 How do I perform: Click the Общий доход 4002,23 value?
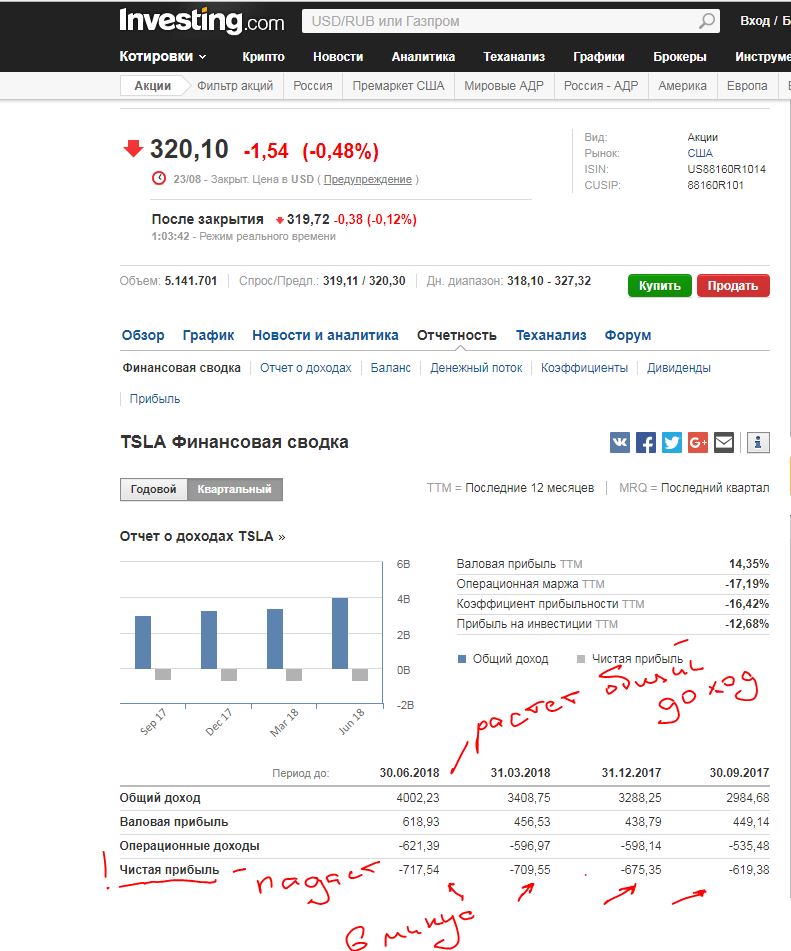coord(418,798)
